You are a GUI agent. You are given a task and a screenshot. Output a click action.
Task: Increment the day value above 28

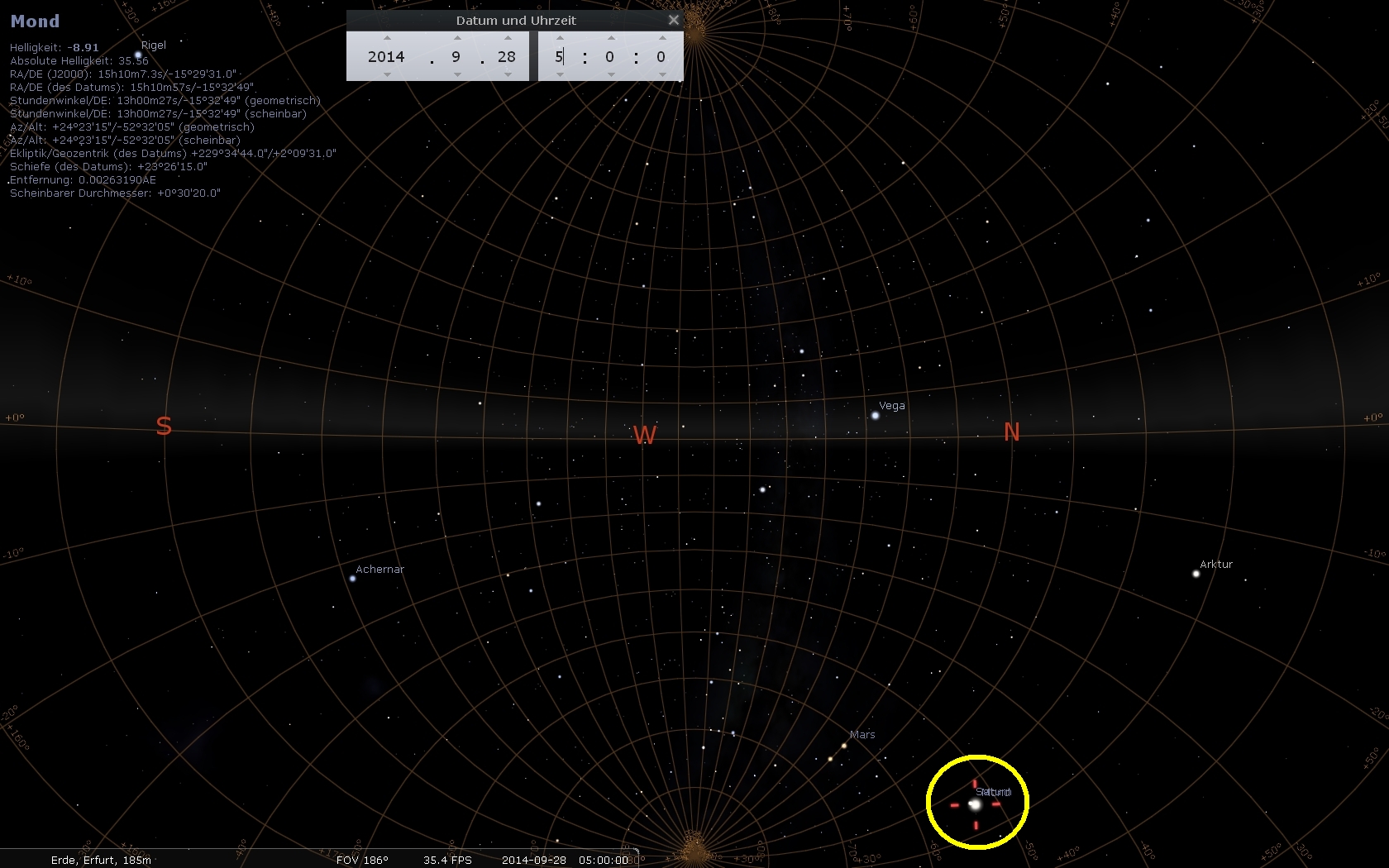(x=508, y=38)
